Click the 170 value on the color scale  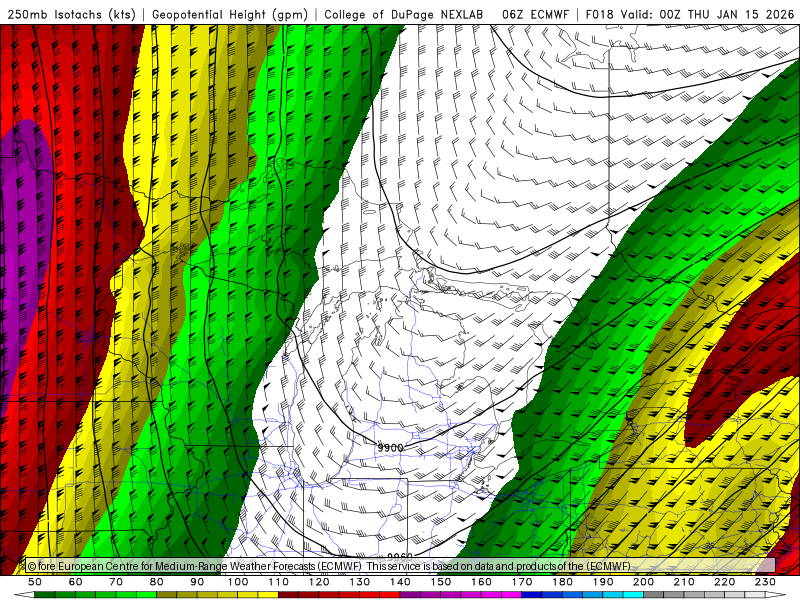coord(522,582)
